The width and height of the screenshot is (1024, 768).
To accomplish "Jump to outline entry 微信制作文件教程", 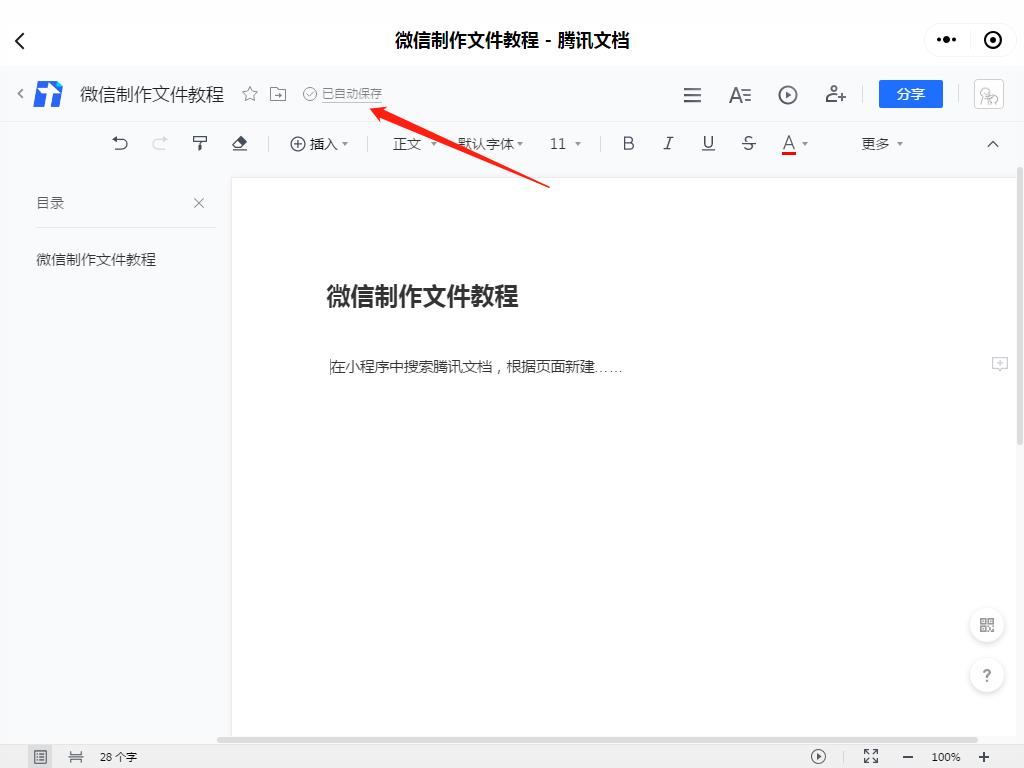I will (x=96, y=259).
